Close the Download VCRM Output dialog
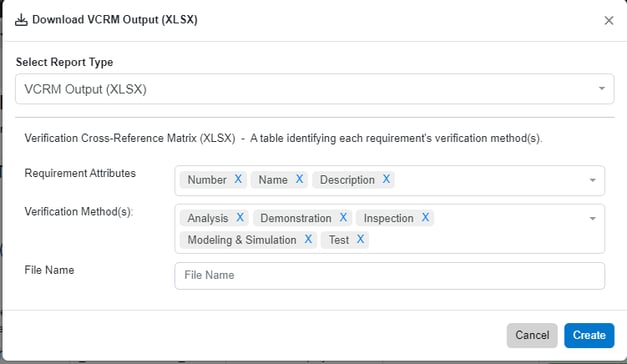 tap(609, 20)
